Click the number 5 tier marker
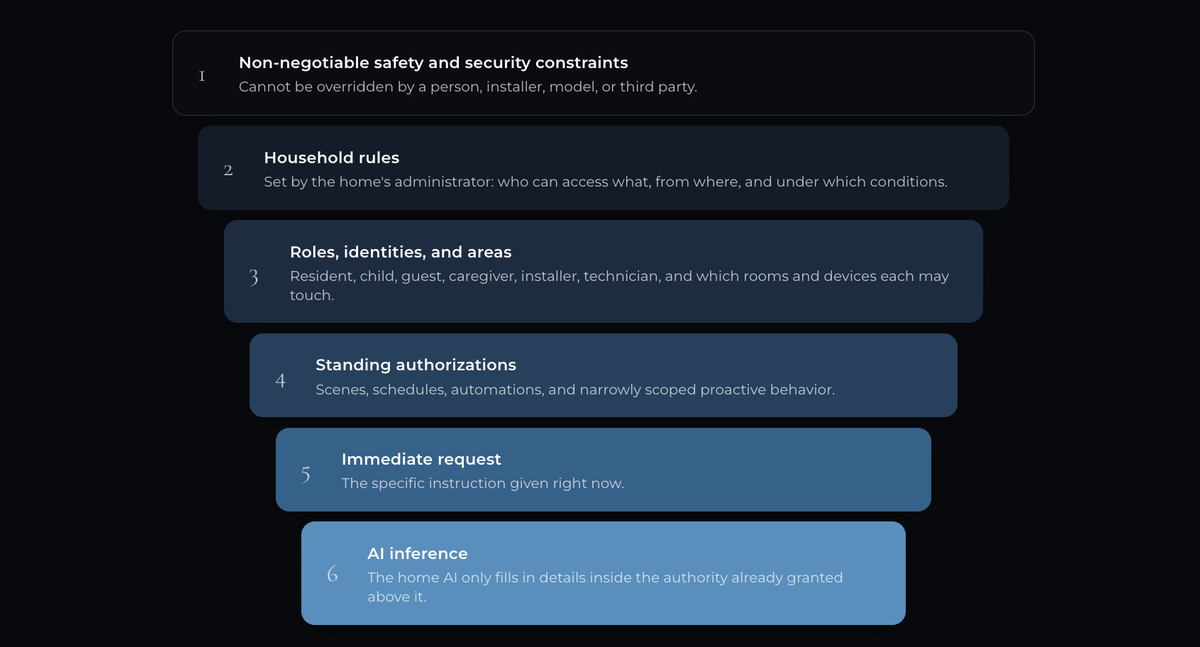 [306, 475]
